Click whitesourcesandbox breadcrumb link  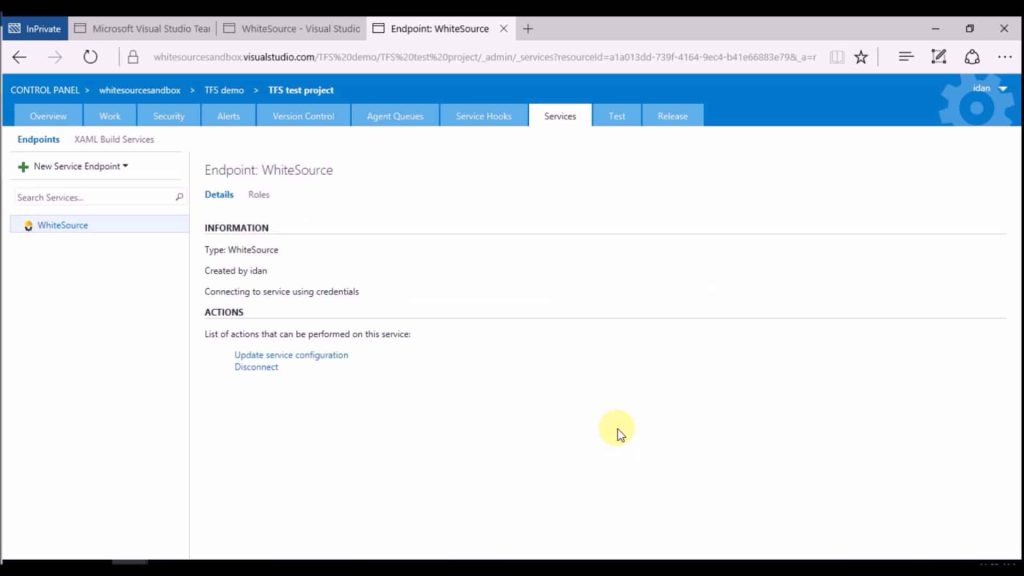[x=140, y=90]
